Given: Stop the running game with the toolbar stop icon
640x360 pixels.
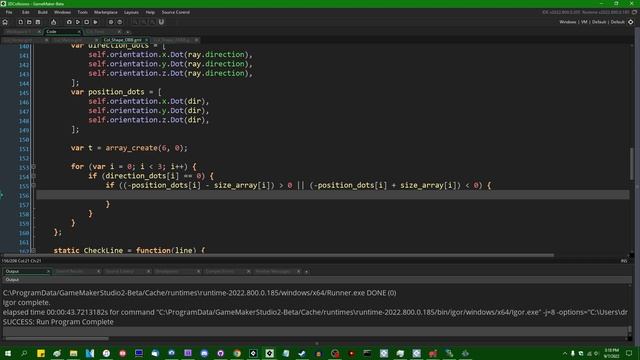Looking at the screenshot, I should tap(87, 22).
